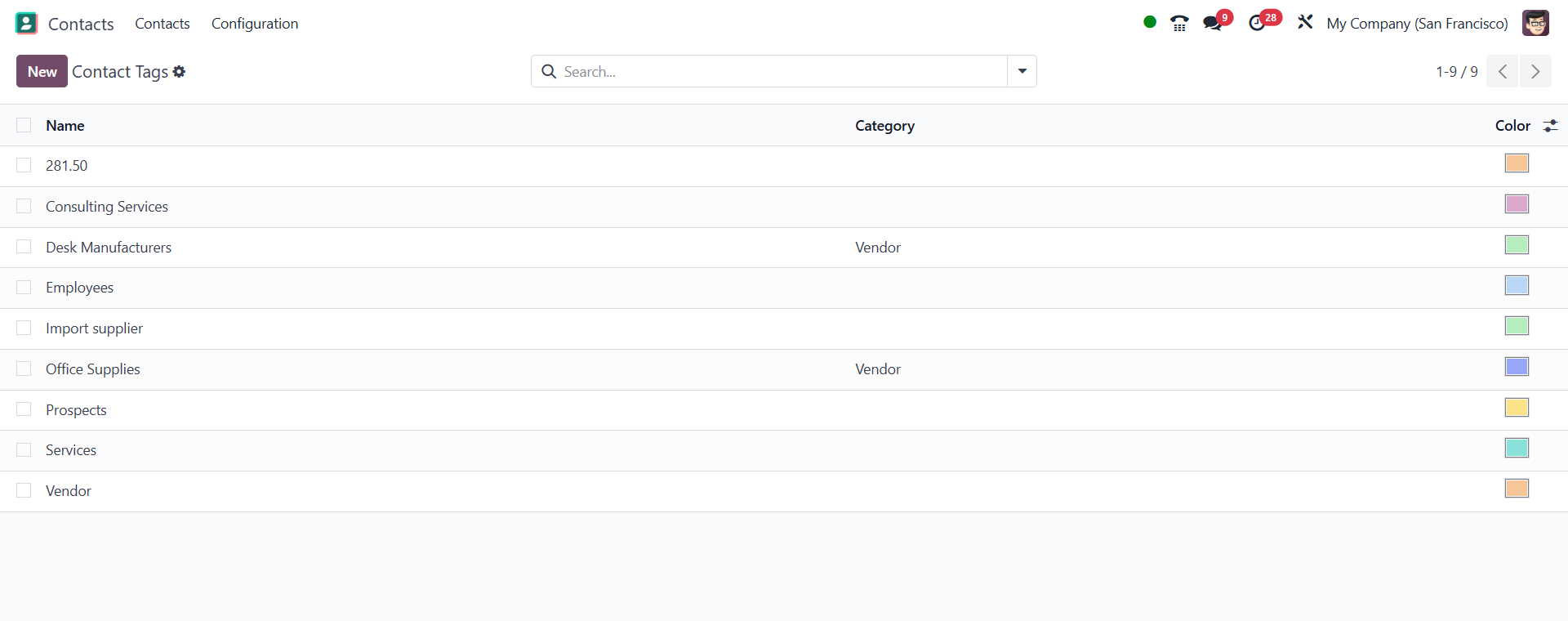Click the user avatar picture
This screenshot has height=621, width=1568.
(x=1535, y=24)
